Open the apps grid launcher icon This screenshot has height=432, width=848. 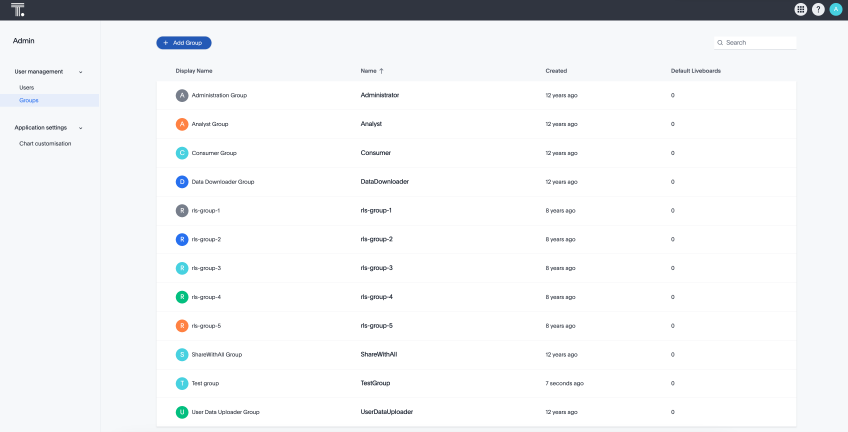pos(801,9)
